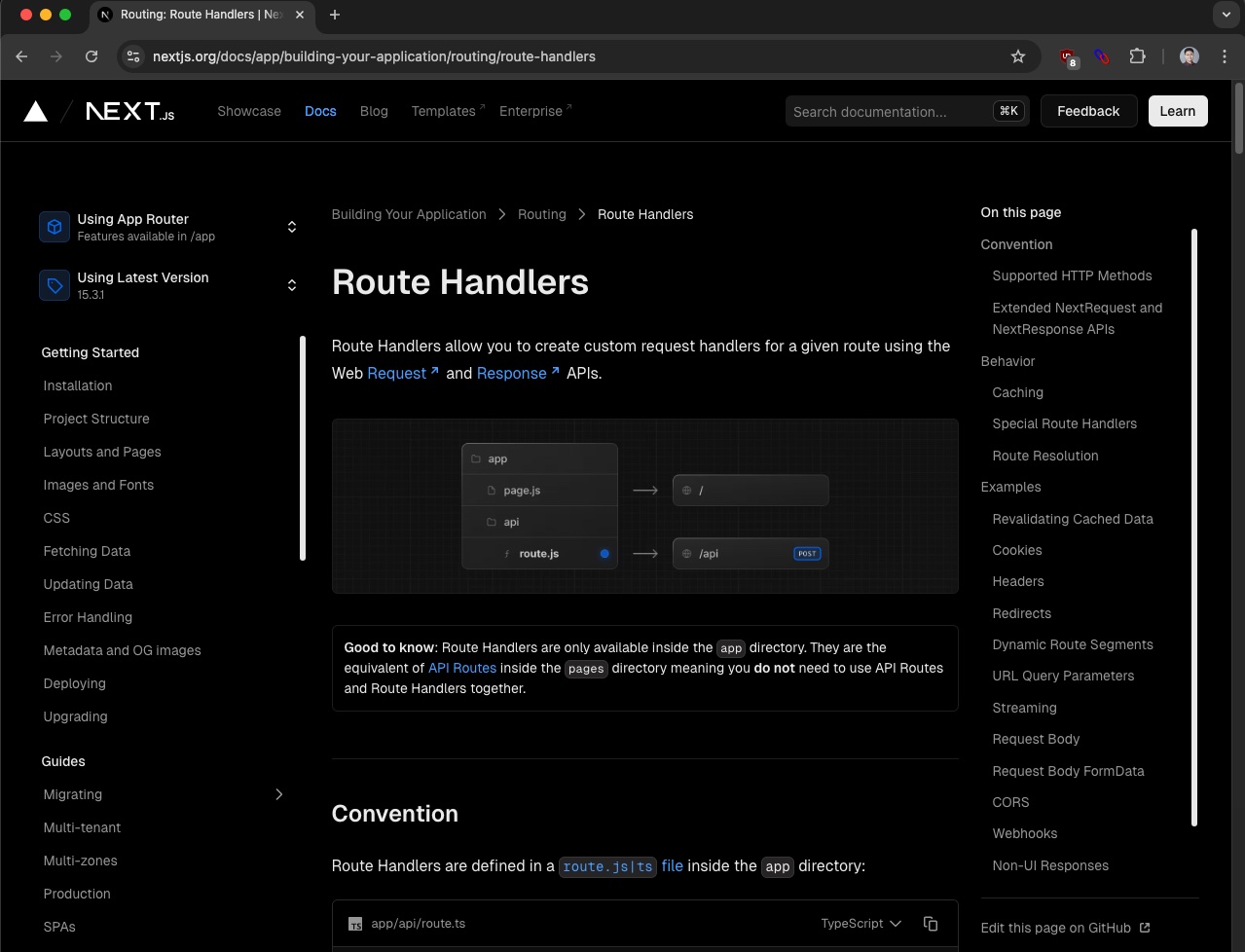
Task: Jump to Special Route Handlers section
Action: pos(1064,423)
